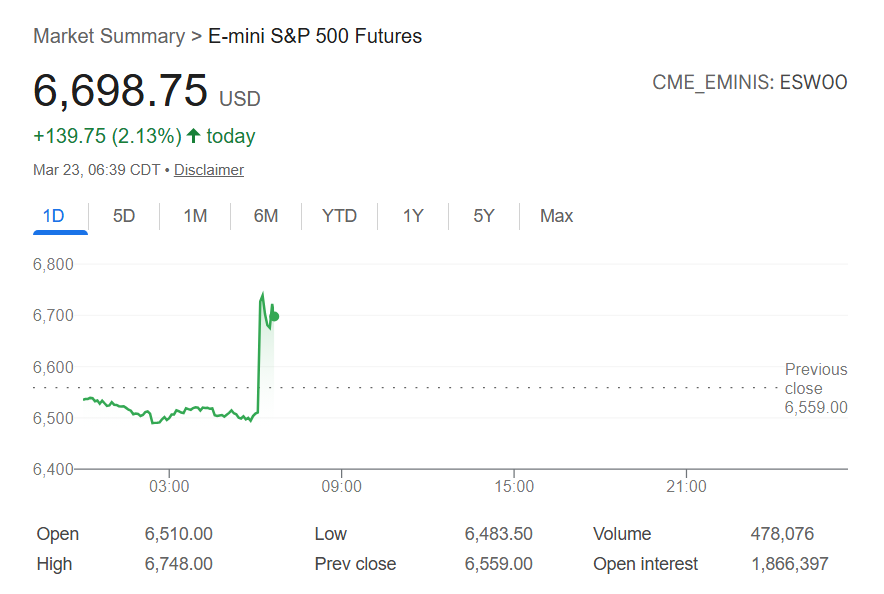Click the CME_EMINIS: ESW00 ticker label
Image resolution: width=884 pixels, height=594 pixels.
tap(749, 82)
